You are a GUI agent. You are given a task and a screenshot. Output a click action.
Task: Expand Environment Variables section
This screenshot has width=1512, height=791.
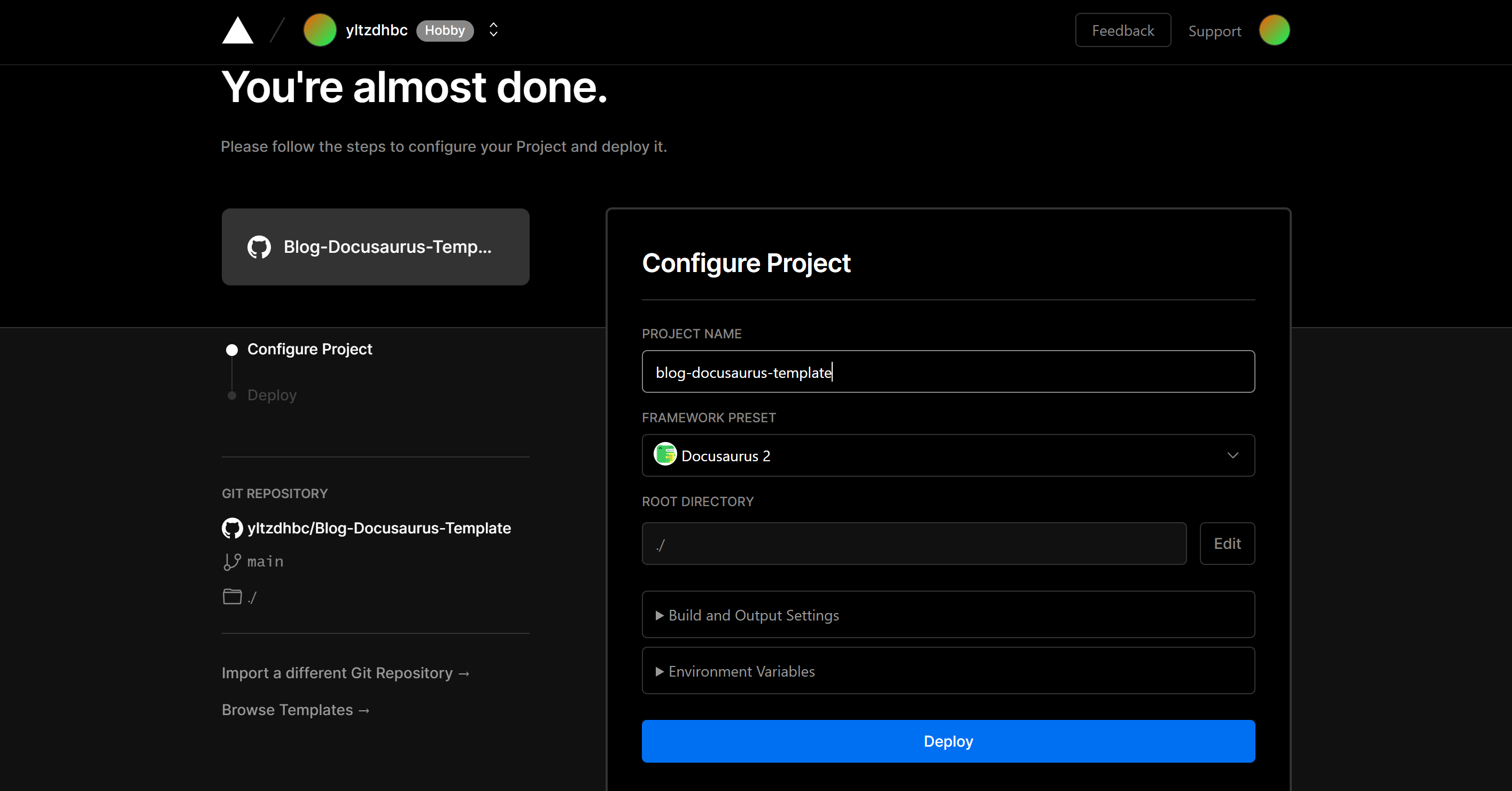(x=948, y=671)
